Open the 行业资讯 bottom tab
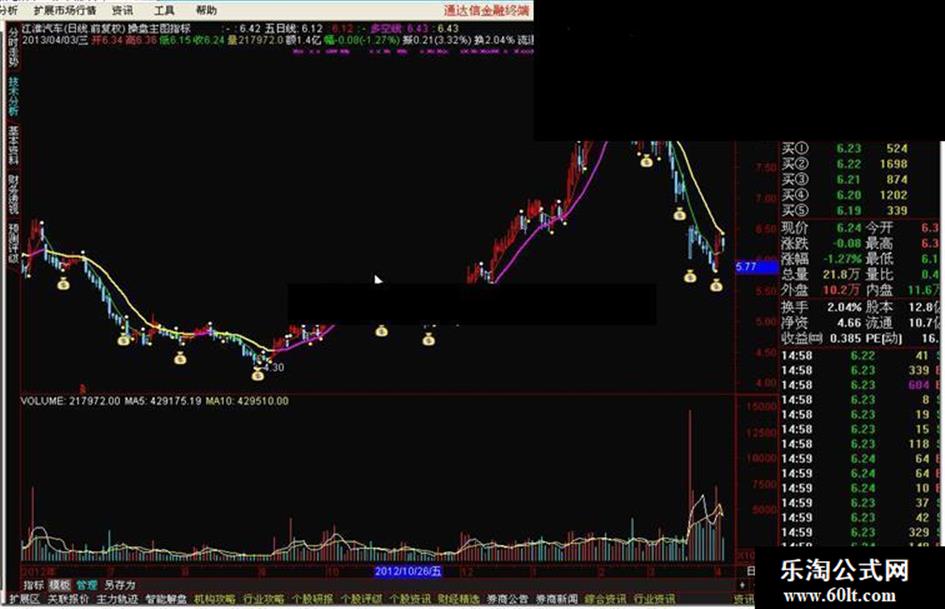Screen dimensions: 945x609 [654, 599]
